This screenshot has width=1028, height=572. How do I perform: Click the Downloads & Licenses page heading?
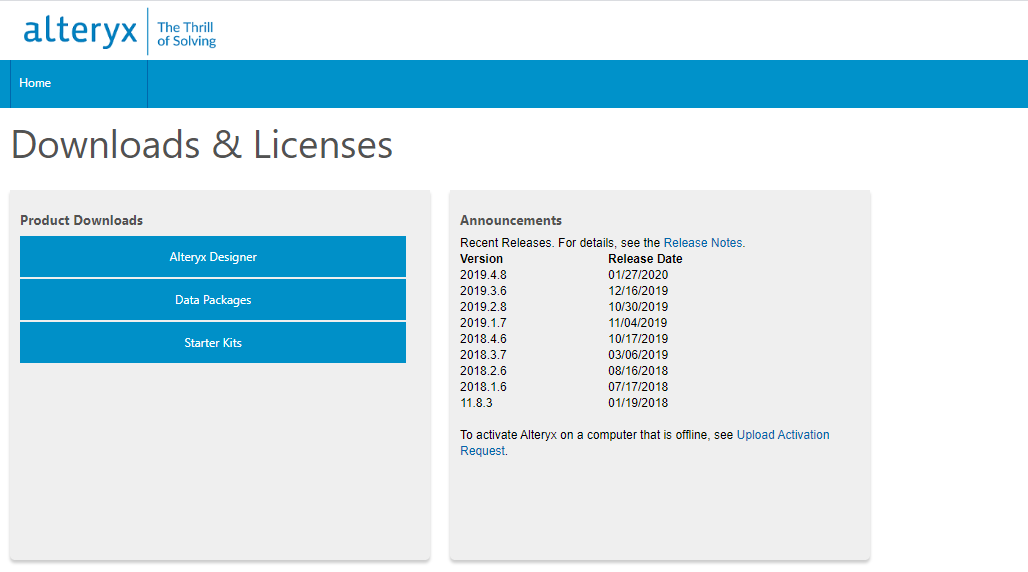coord(202,146)
